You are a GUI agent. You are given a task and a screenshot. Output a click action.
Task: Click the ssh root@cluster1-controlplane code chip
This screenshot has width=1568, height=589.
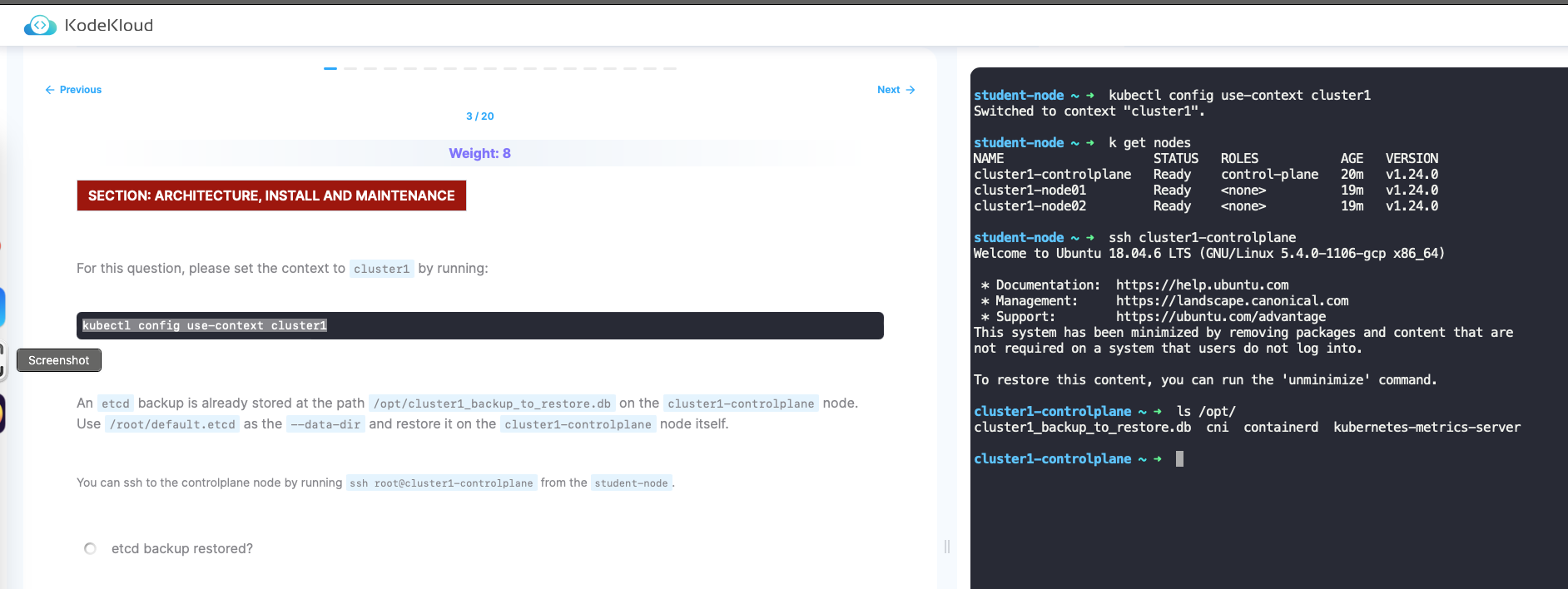coord(441,483)
